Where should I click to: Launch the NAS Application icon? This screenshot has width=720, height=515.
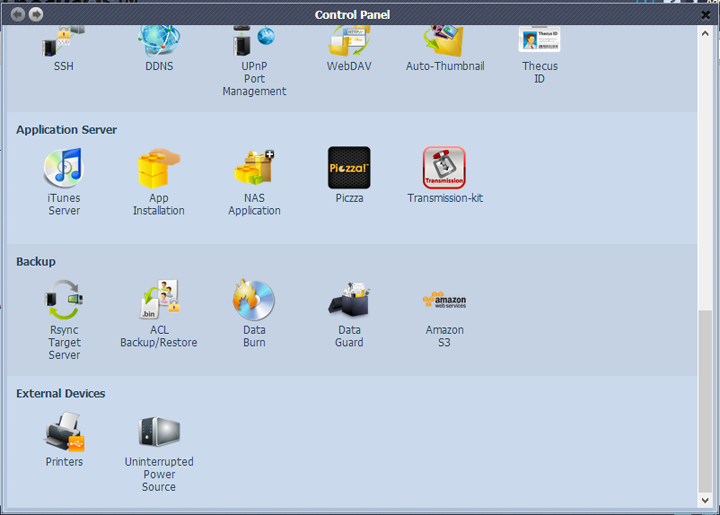[x=254, y=168]
